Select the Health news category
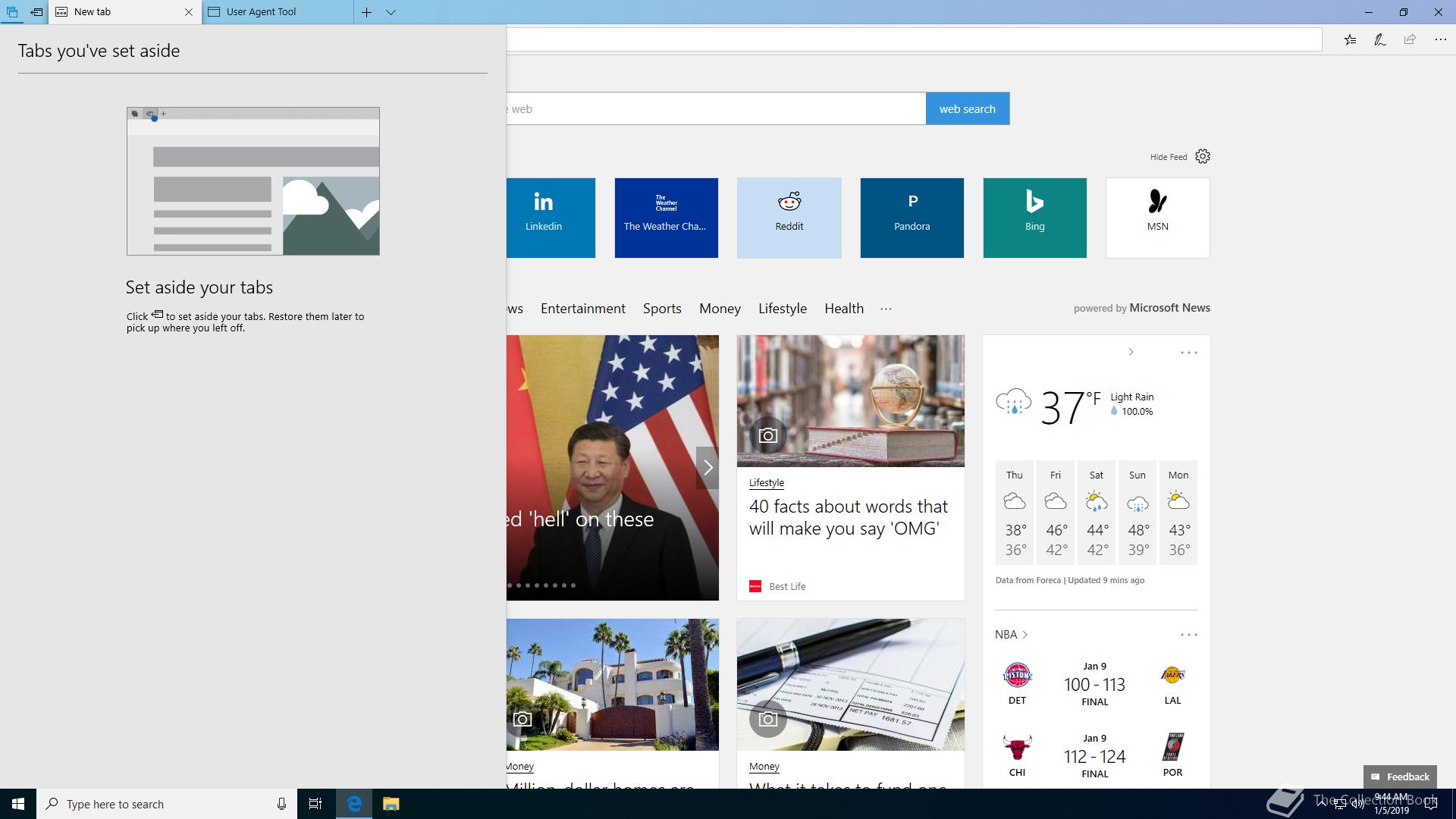This screenshot has width=1456, height=819. tap(844, 309)
